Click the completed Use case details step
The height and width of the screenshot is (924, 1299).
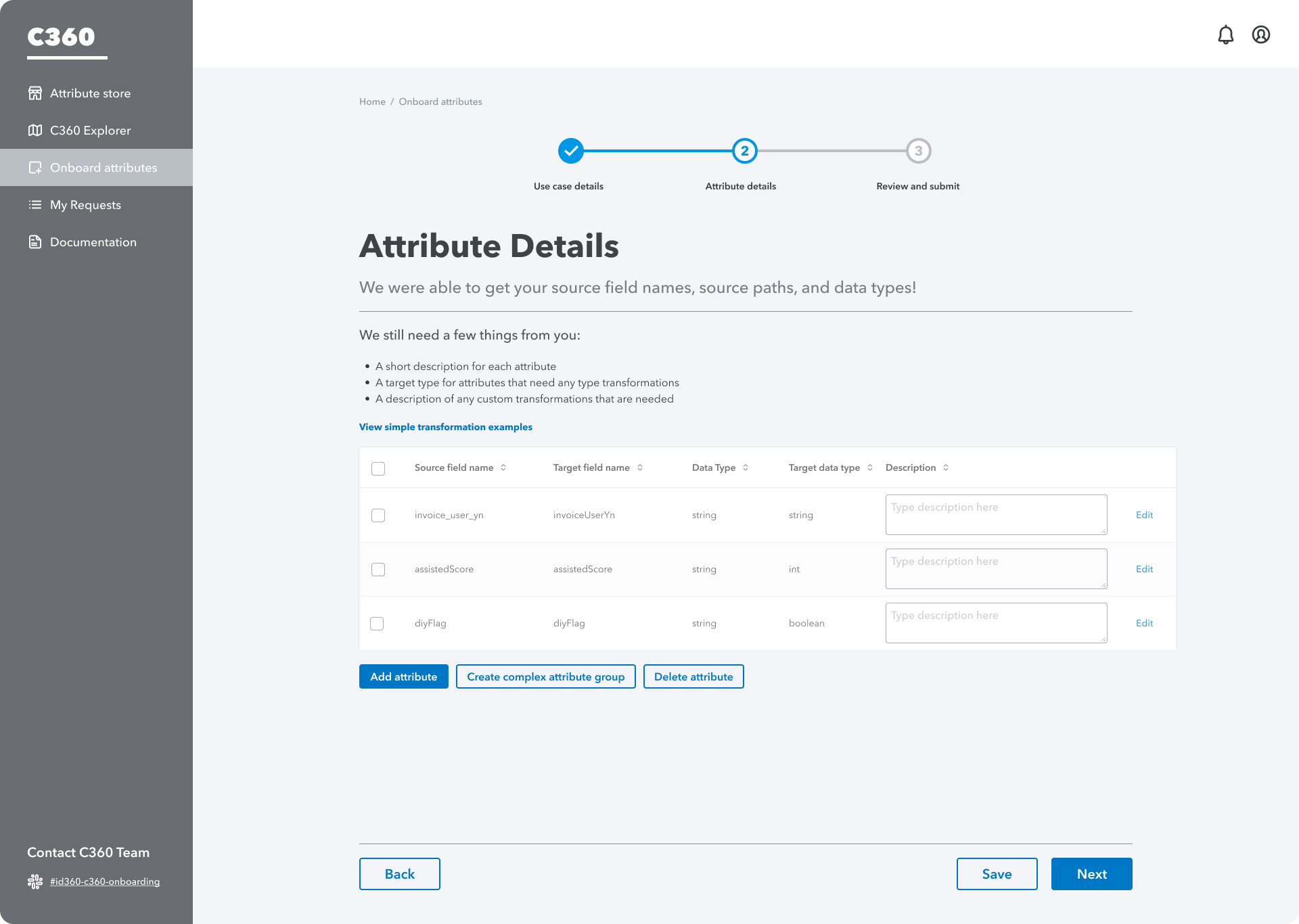570,151
